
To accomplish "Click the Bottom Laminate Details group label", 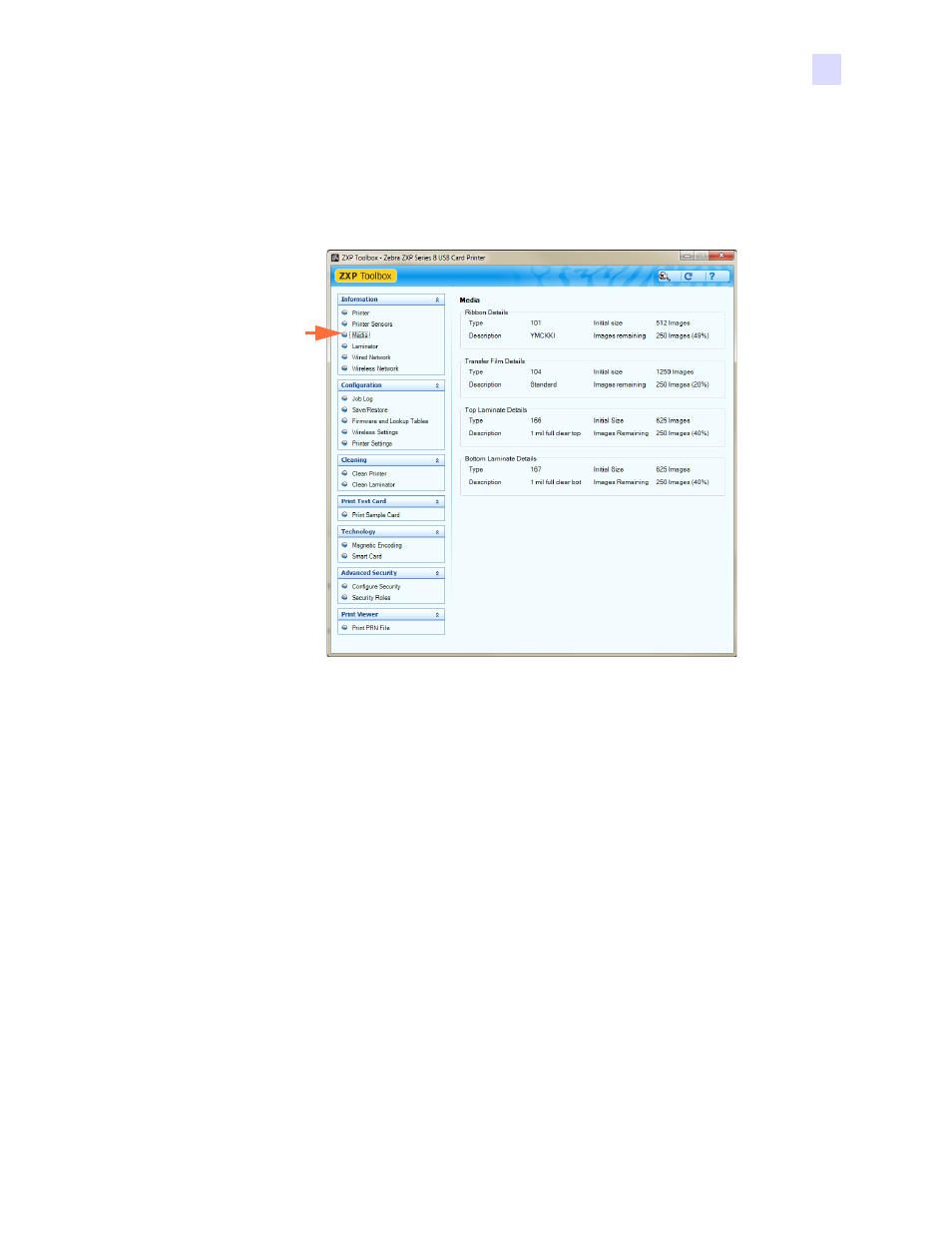I will (501, 459).
